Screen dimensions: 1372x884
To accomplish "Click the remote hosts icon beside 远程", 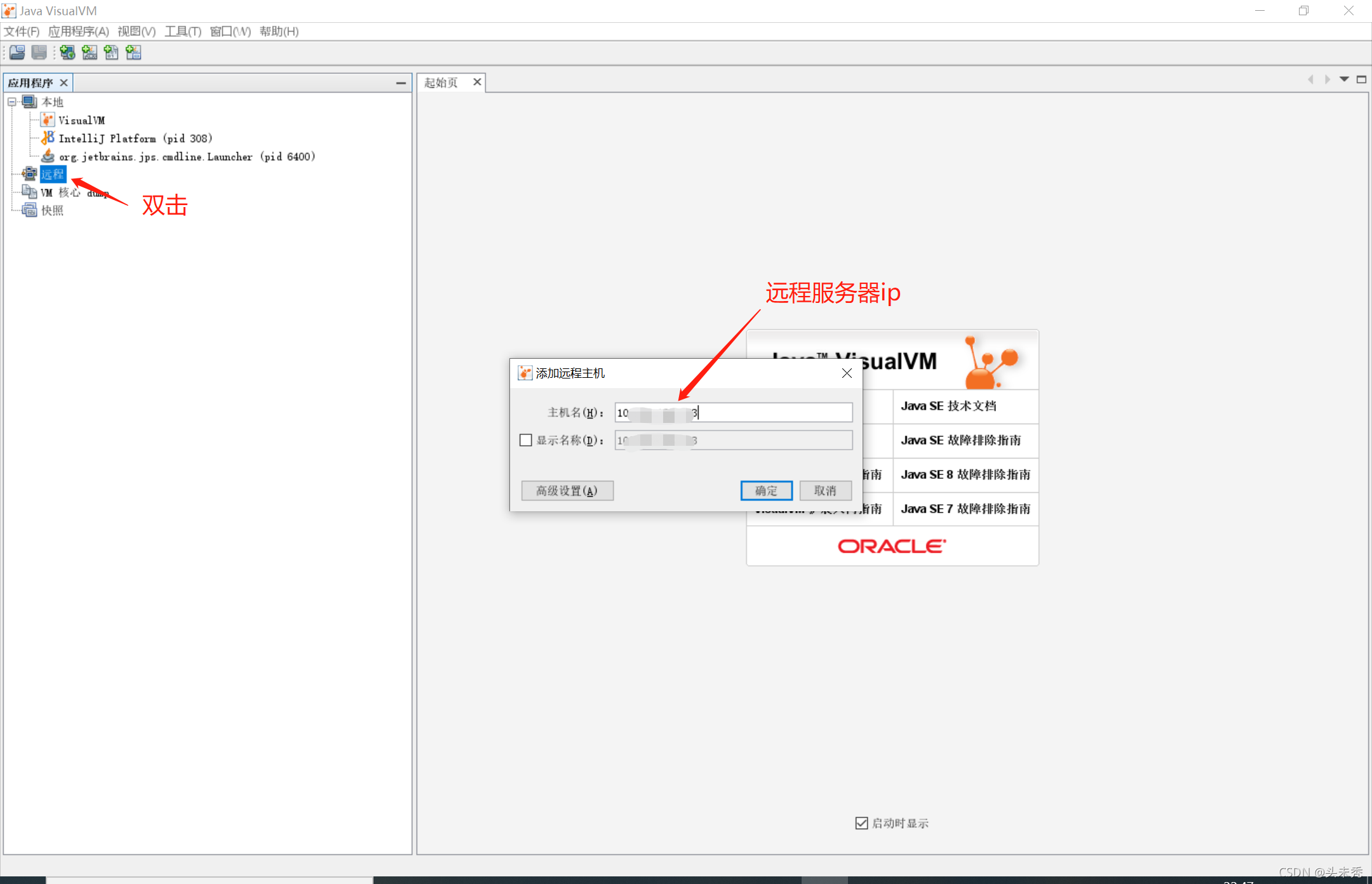I will (x=30, y=174).
